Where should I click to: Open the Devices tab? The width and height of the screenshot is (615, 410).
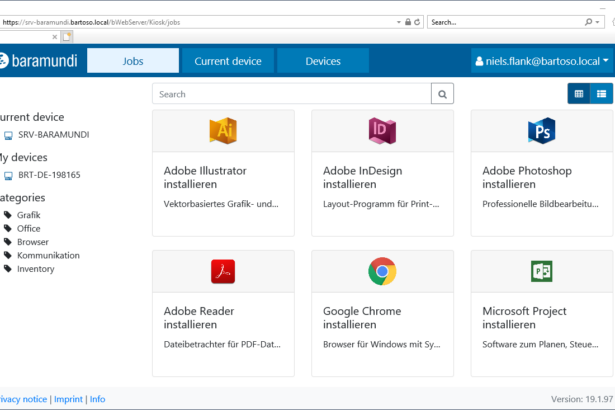point(323,61)
